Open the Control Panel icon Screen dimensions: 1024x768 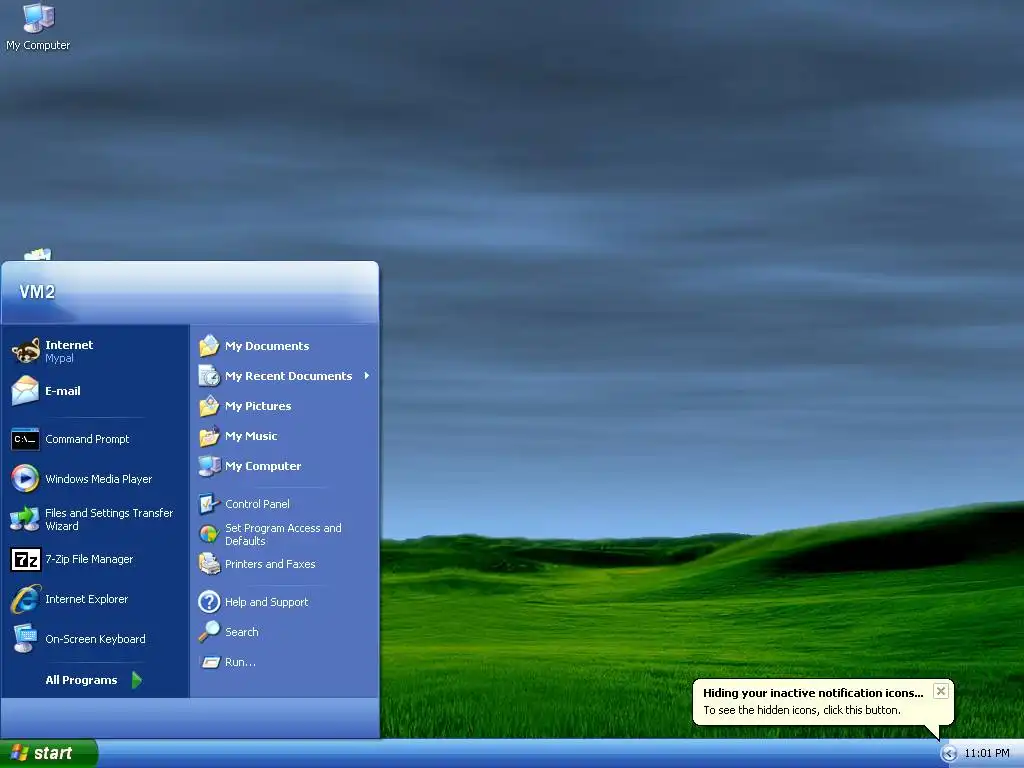point(209,504)
